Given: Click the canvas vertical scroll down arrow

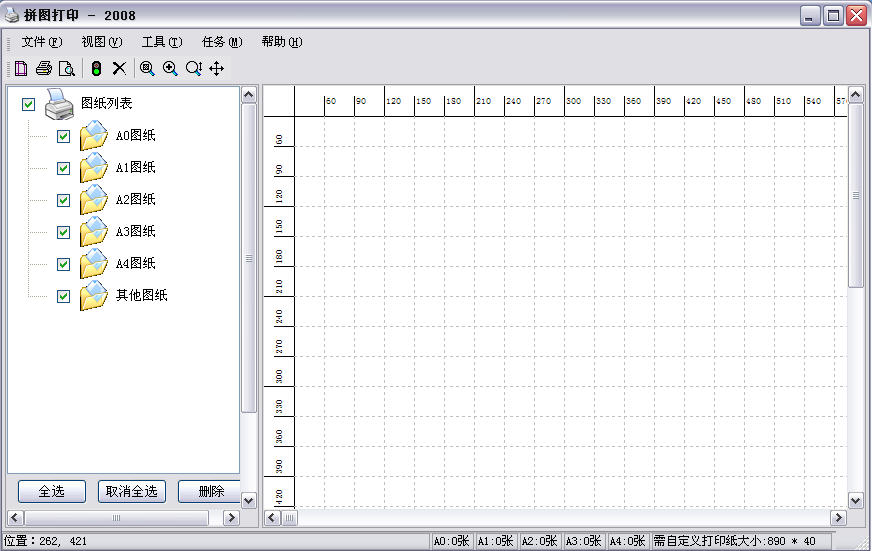Looking at the screenshot, I should pyautogui.click(x=855, y=500).
